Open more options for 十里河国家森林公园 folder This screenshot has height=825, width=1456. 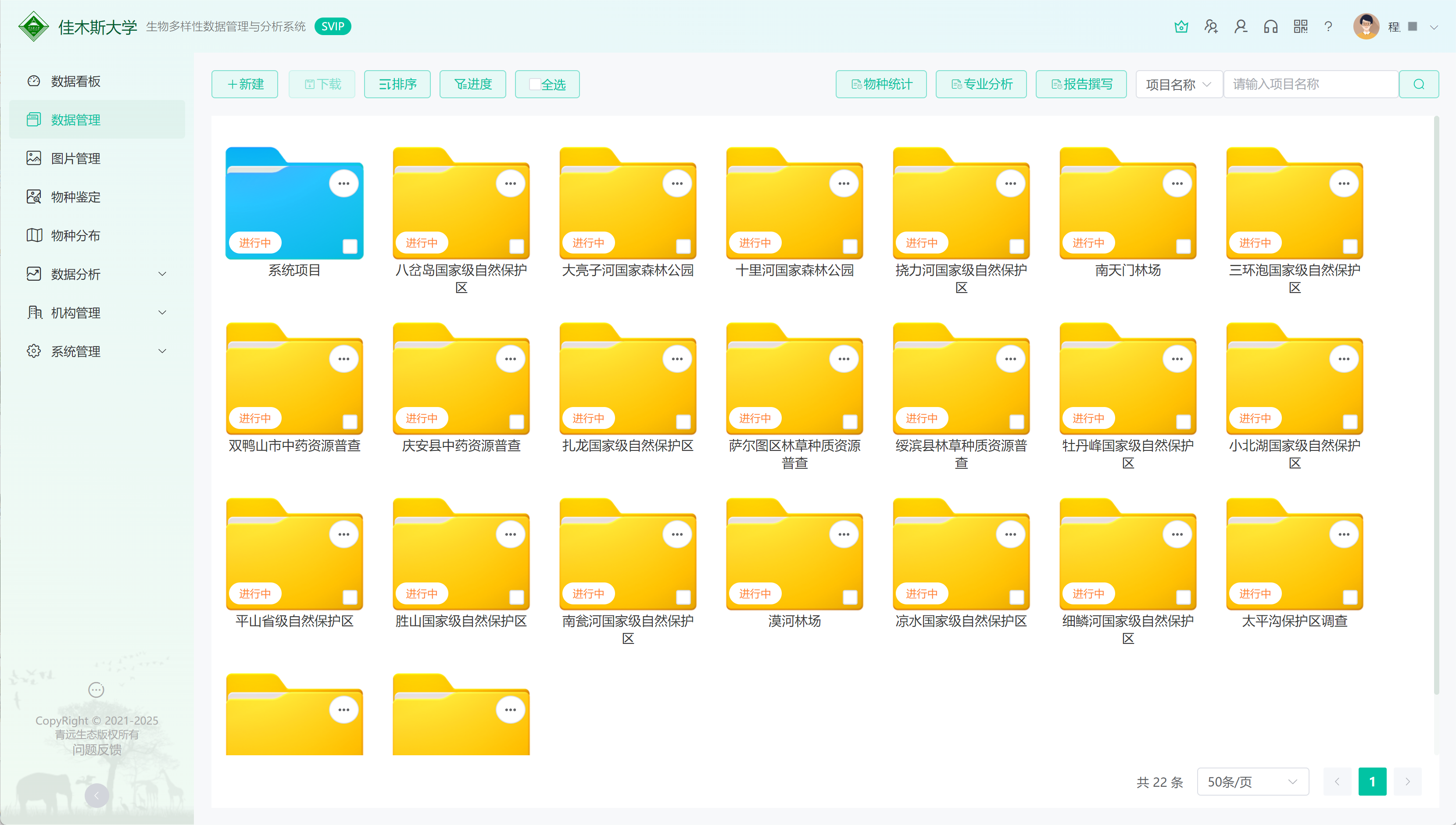tap(844, 184)
